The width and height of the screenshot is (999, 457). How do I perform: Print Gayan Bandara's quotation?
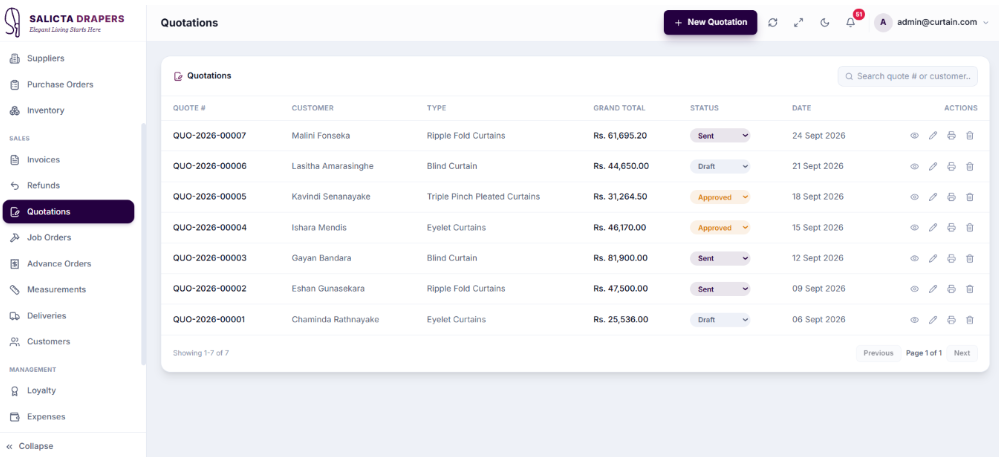tap(951, 258)
